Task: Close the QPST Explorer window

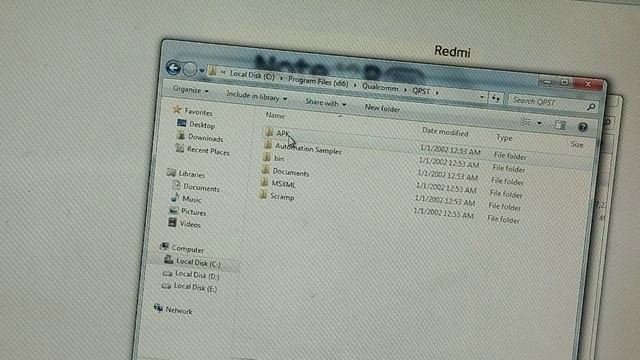Action: point(588,84)
